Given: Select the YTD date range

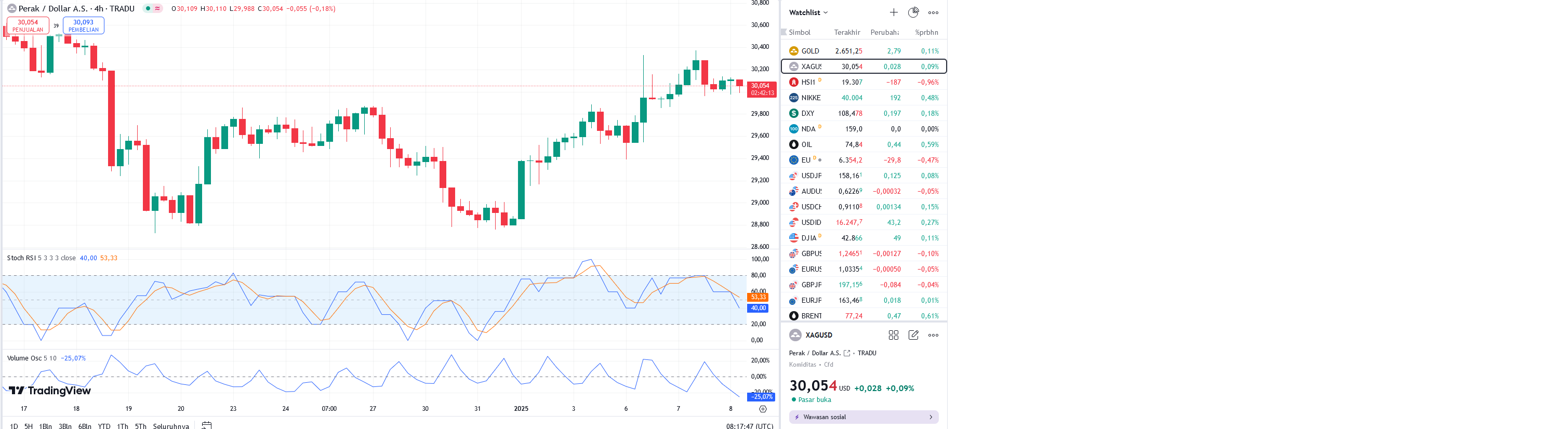Looking at the screenshot, I should [104, 426].
